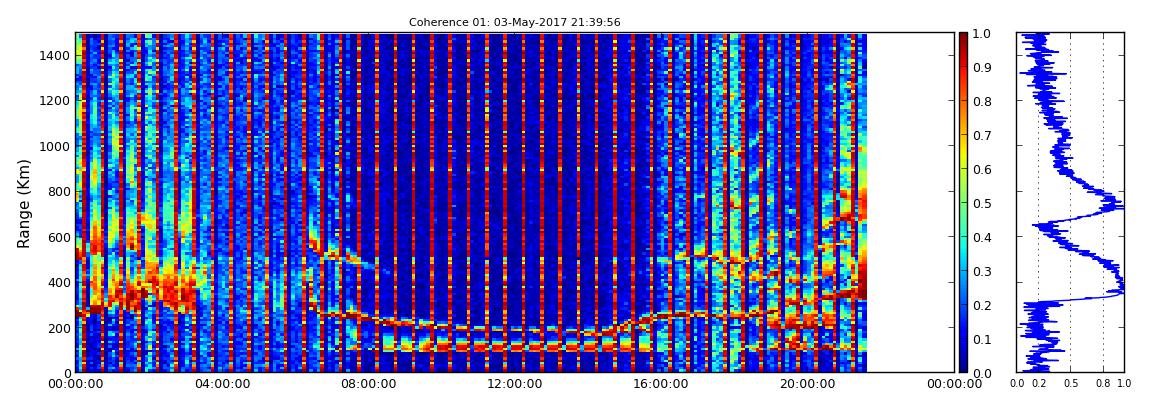Click the 1400 tick label on the range axis

pyautogui.click(x=56, y=55)
